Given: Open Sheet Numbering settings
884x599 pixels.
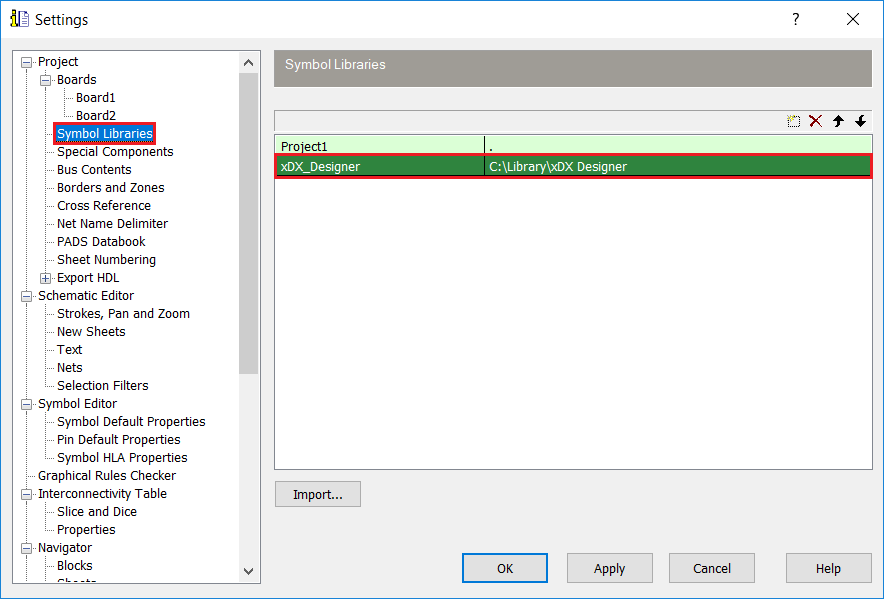Looking at the screenshot, I should click(x=107, y=260).
